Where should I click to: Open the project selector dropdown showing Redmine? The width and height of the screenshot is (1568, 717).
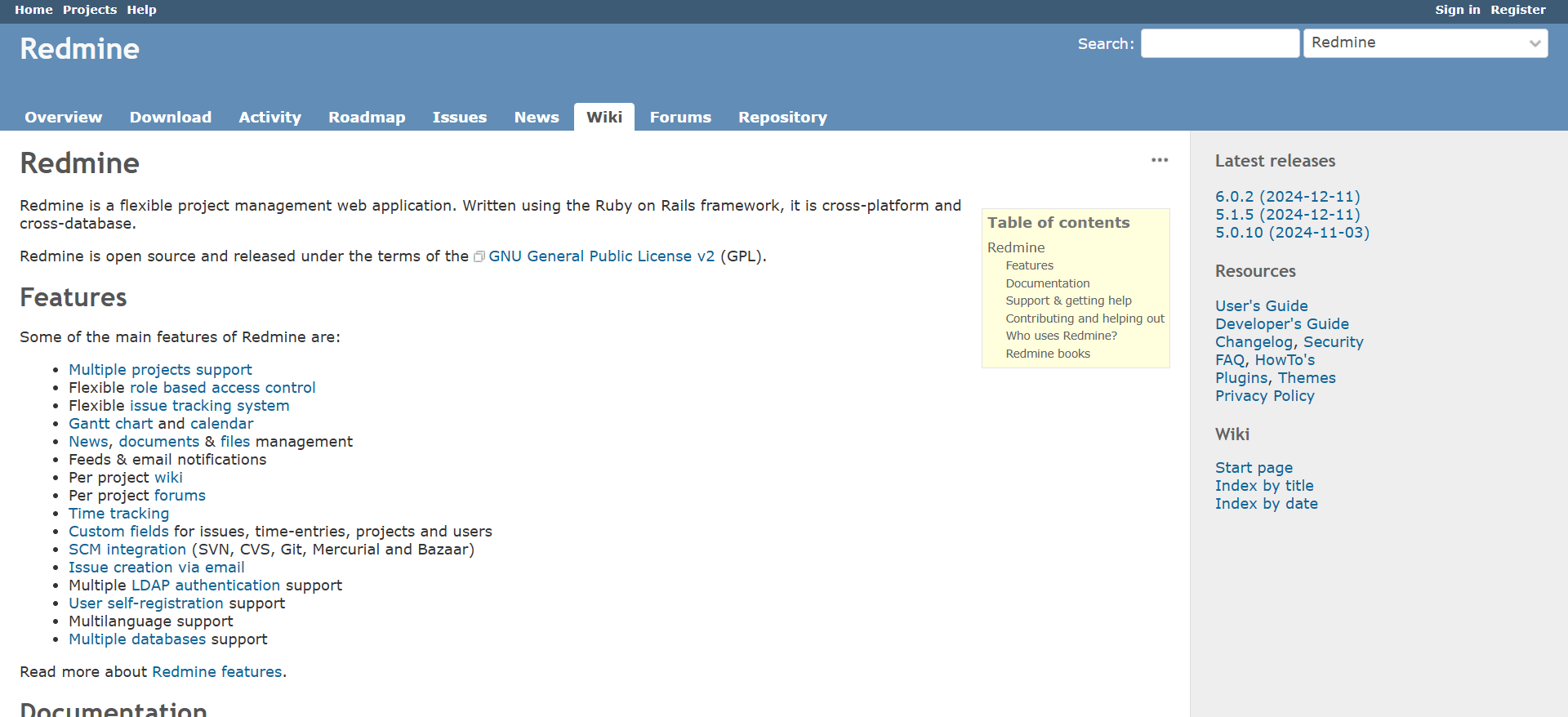tap(1425, 43)
